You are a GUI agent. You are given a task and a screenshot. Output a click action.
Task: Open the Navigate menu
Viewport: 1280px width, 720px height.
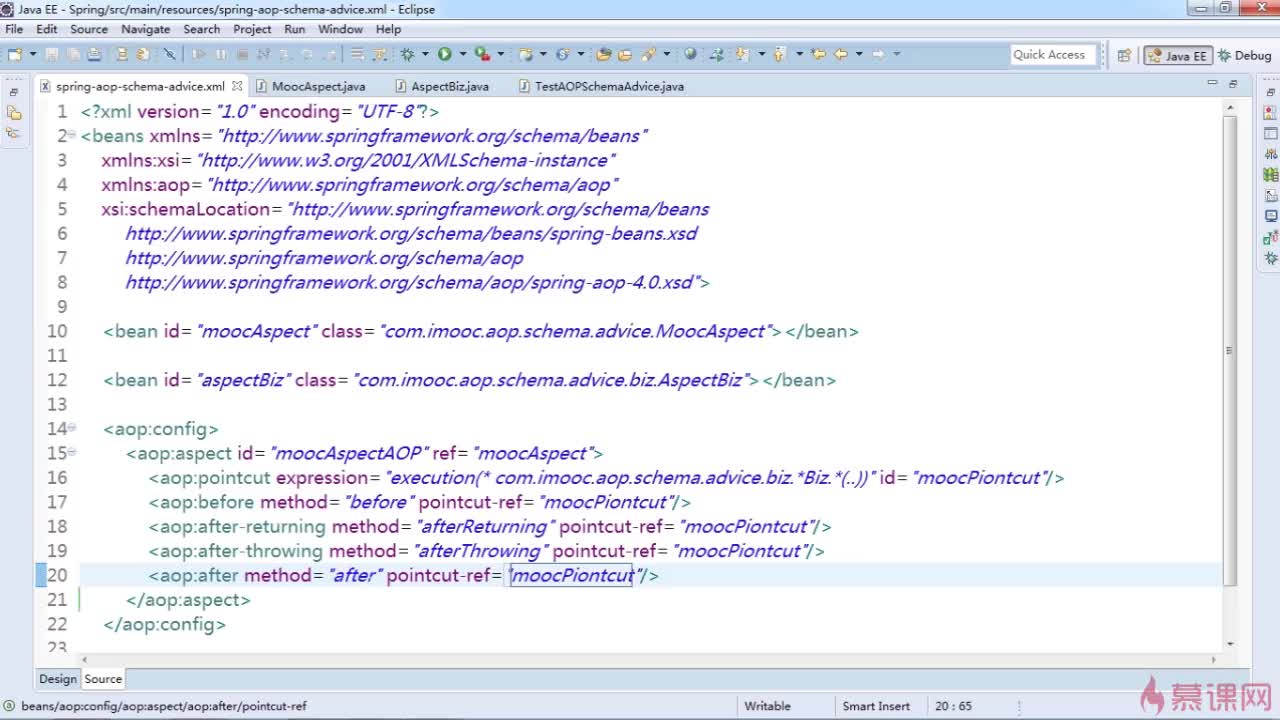pos(145,29)
